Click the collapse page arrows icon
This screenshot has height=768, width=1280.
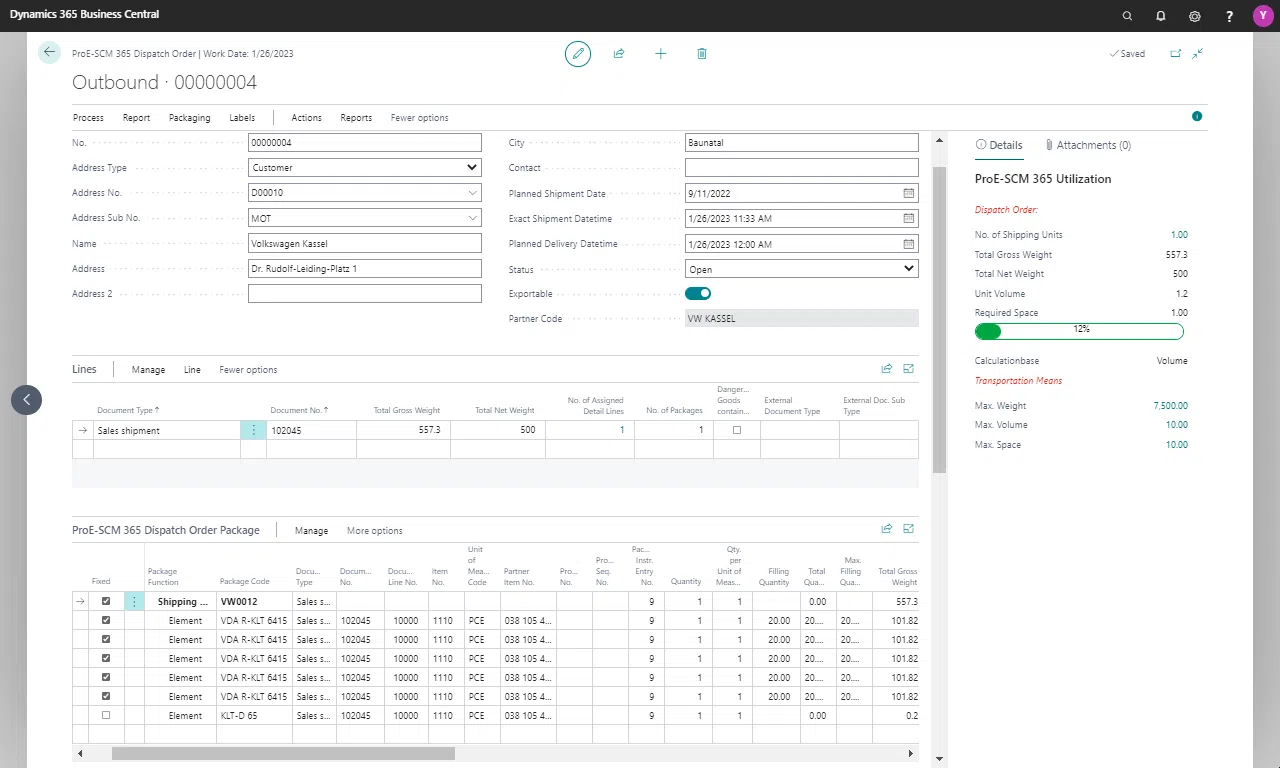click(1198, 54)
